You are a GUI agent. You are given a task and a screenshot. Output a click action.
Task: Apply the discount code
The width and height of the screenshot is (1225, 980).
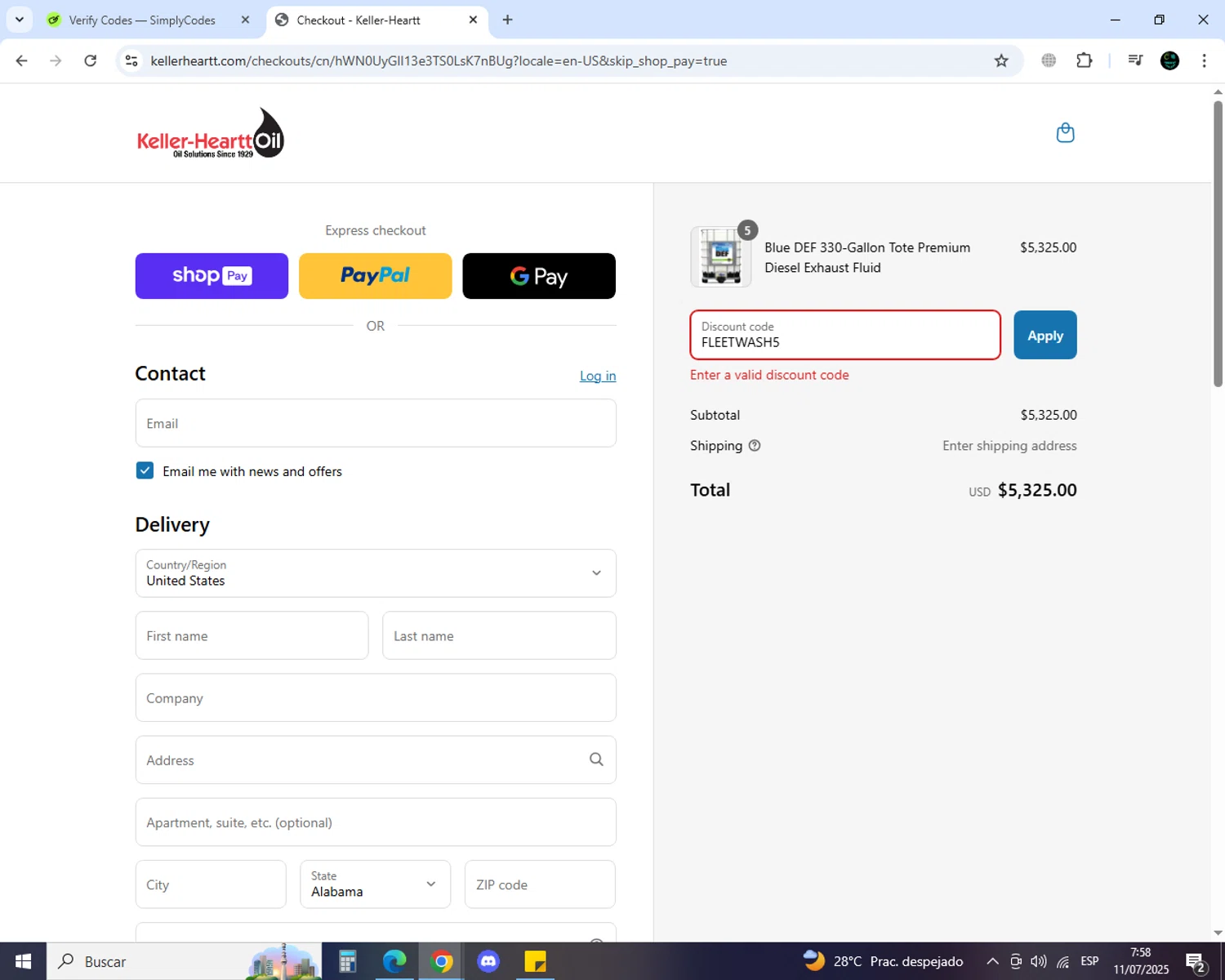tap(1045, 335)
